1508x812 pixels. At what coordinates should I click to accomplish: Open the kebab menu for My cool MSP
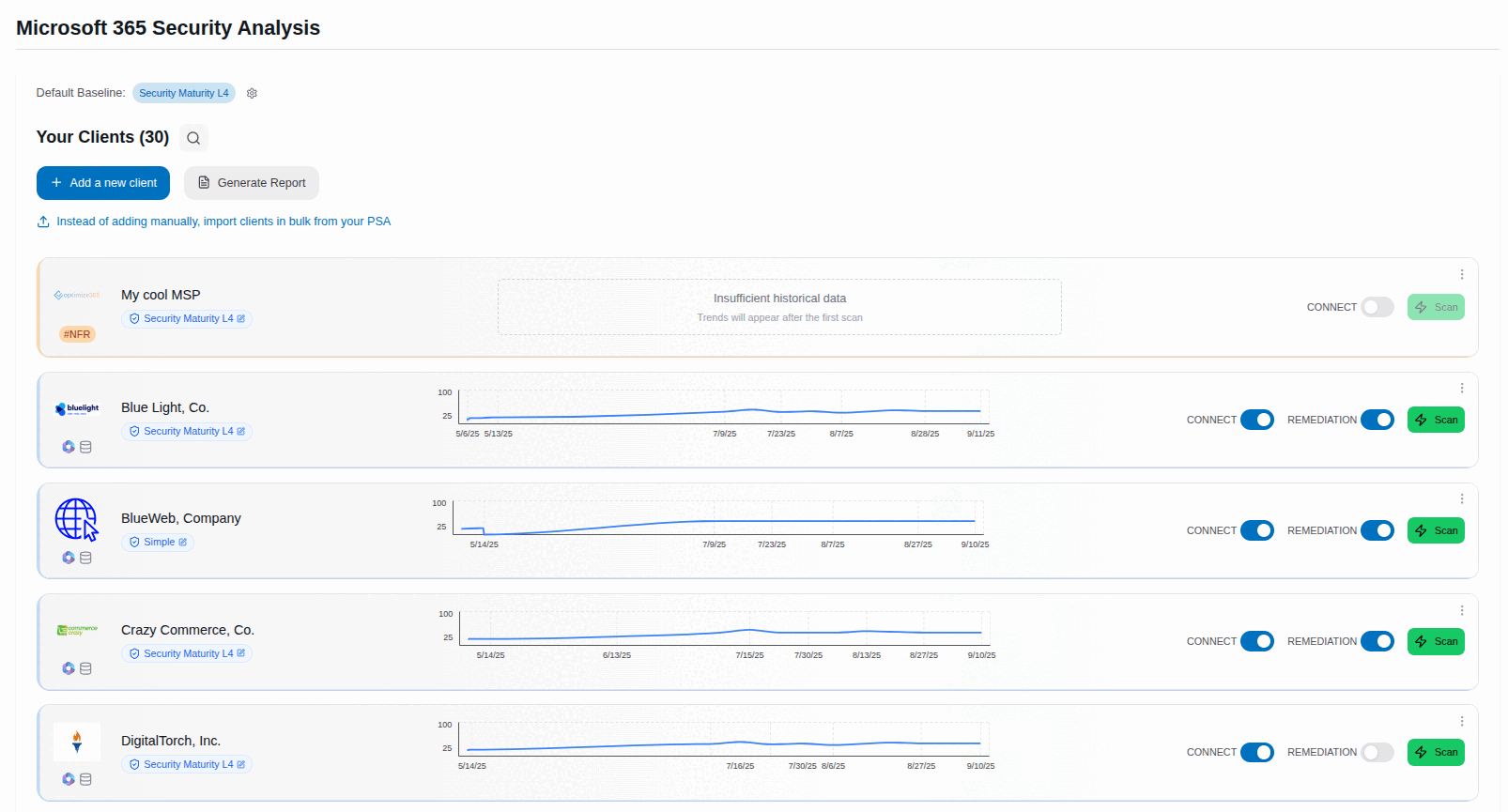pyautogui.click(x=1462, y=274)
